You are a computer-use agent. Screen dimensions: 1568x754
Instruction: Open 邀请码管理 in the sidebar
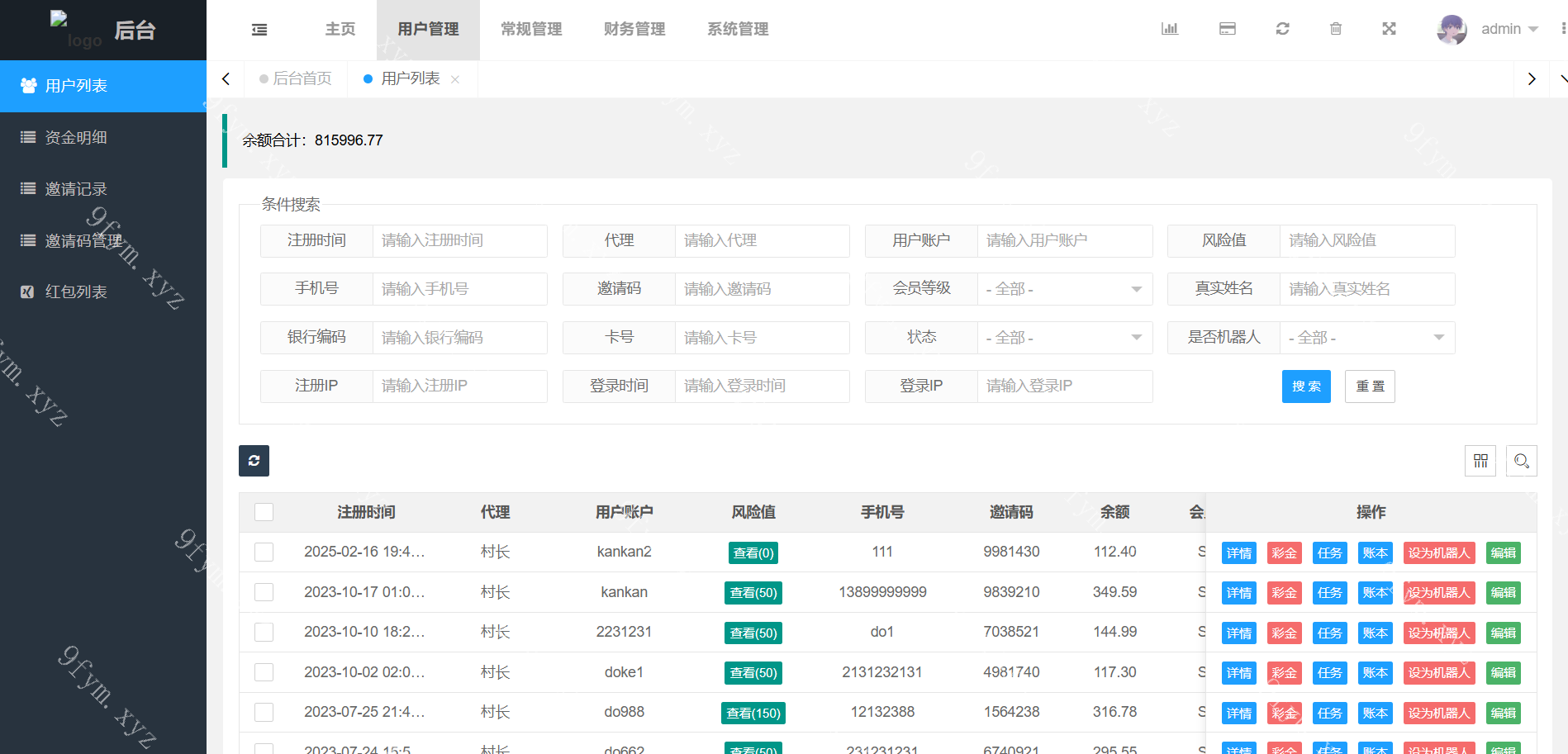(x=103, y=241)
